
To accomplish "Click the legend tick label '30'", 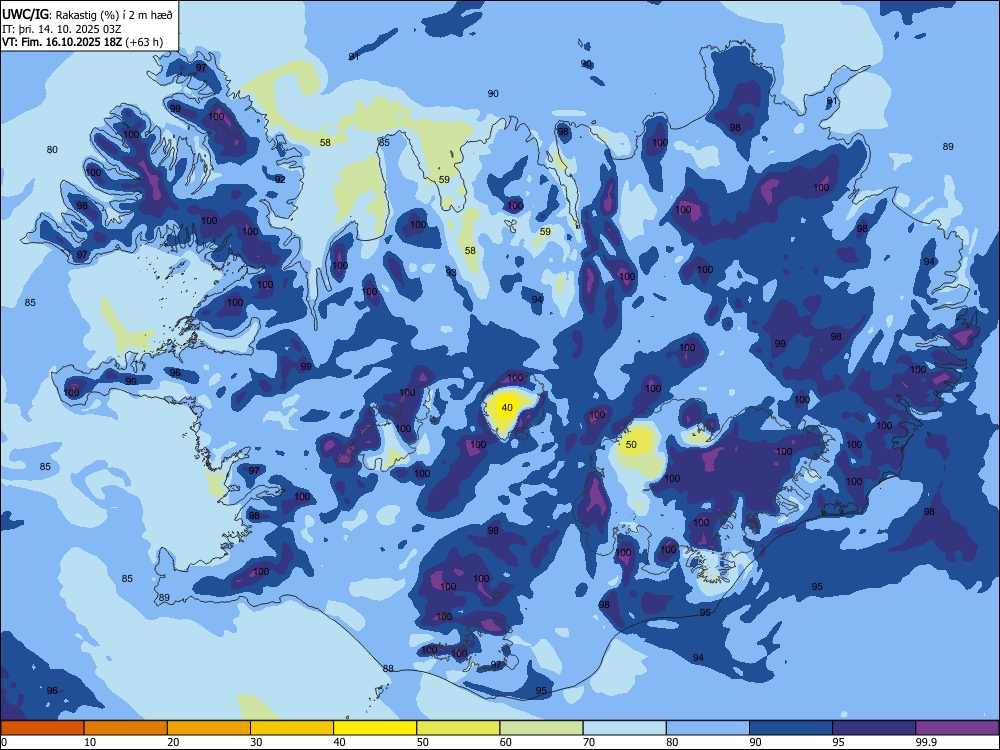I will click(x=256, y=742).
